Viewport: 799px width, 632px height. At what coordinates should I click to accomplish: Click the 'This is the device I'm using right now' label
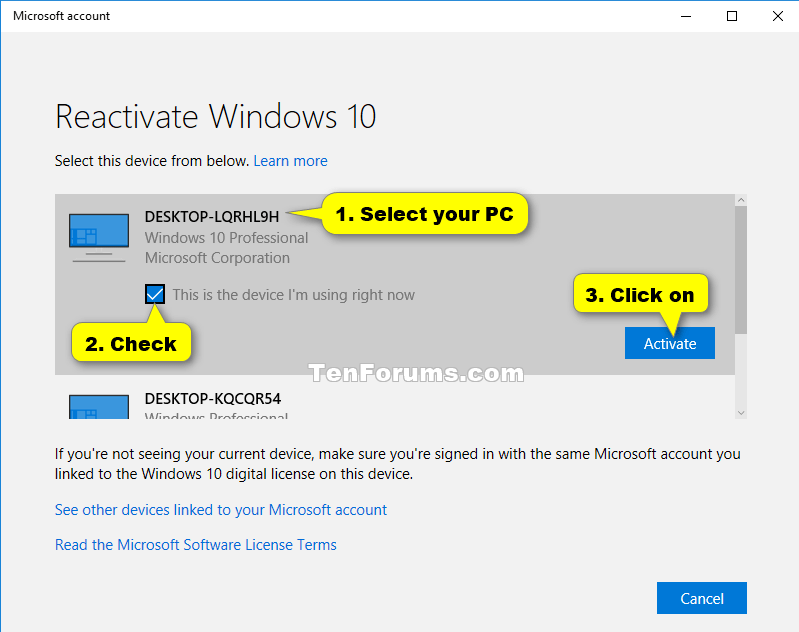pos(294,295)
